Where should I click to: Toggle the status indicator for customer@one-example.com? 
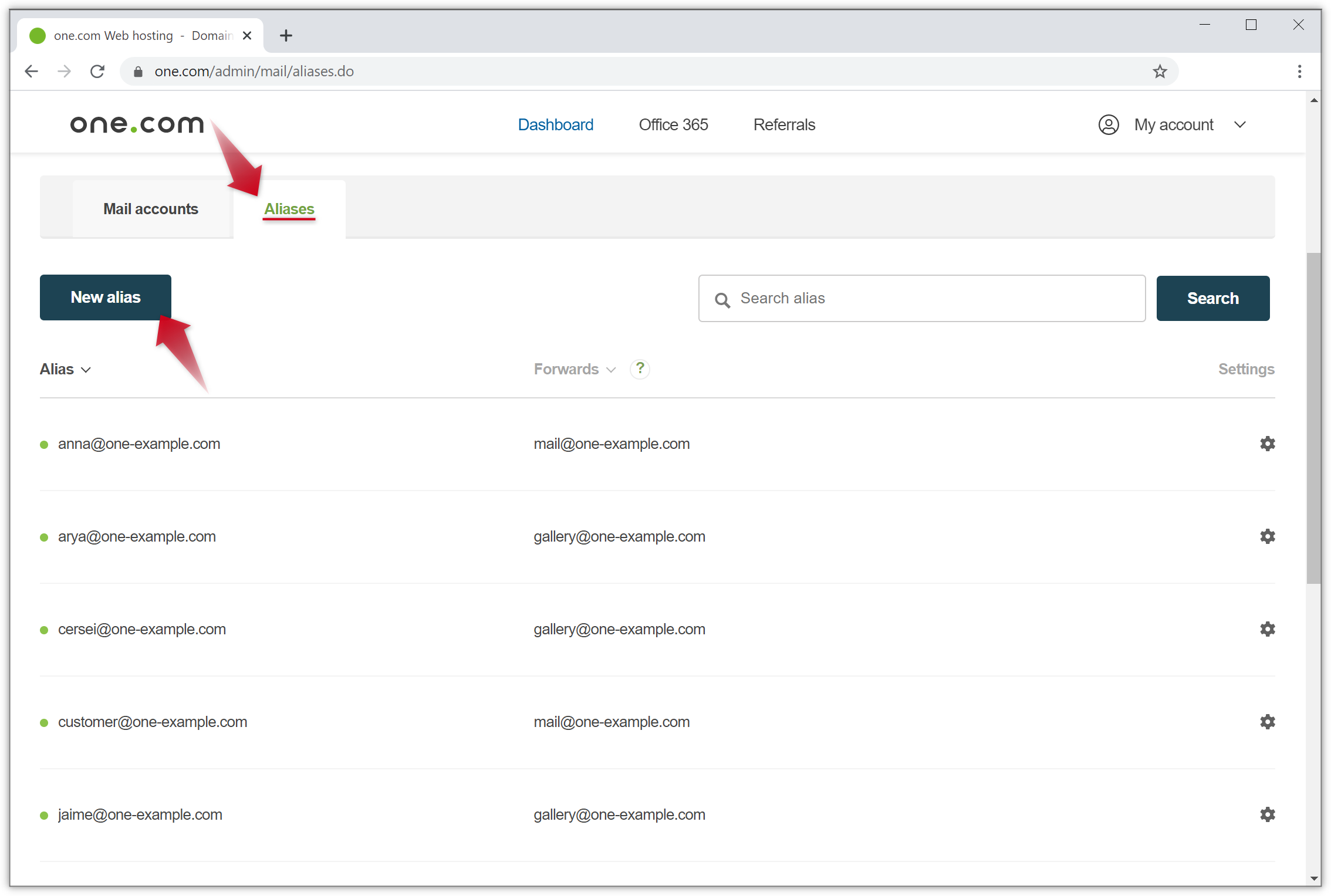(x=46, y=722)
